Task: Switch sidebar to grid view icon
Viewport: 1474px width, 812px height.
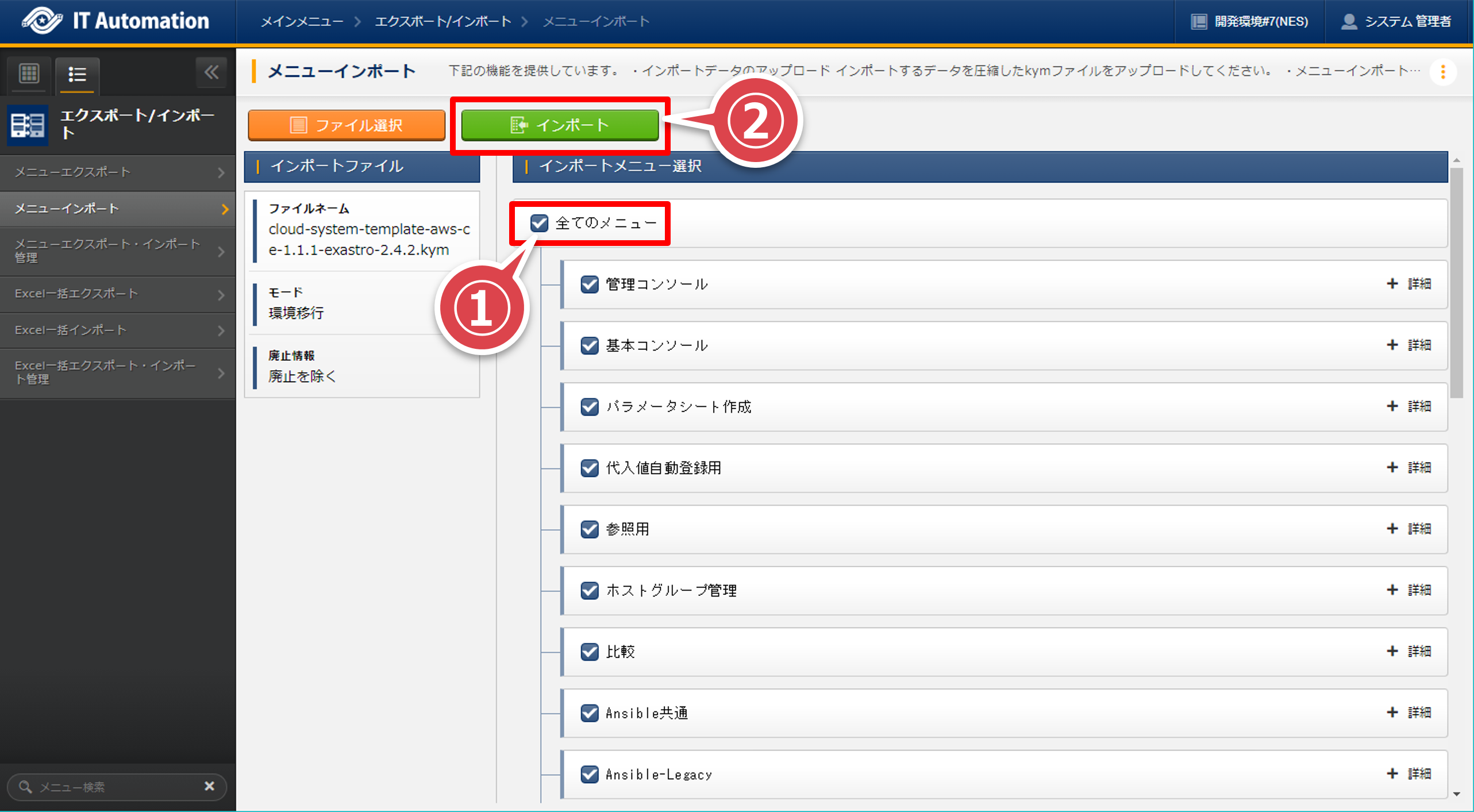Action: coord(29,74)
